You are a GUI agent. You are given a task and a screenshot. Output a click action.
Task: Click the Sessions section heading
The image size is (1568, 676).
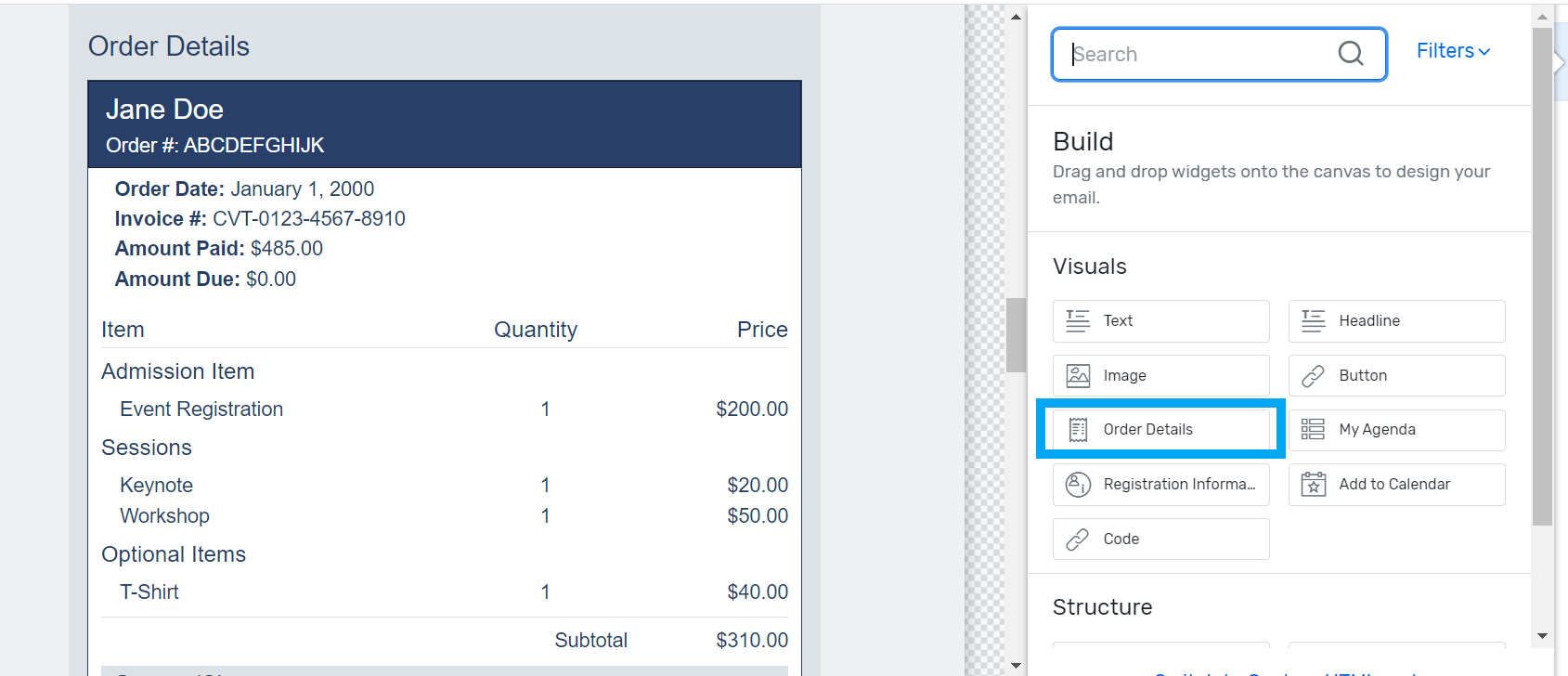pyautogui.click(x=147, y=448)
